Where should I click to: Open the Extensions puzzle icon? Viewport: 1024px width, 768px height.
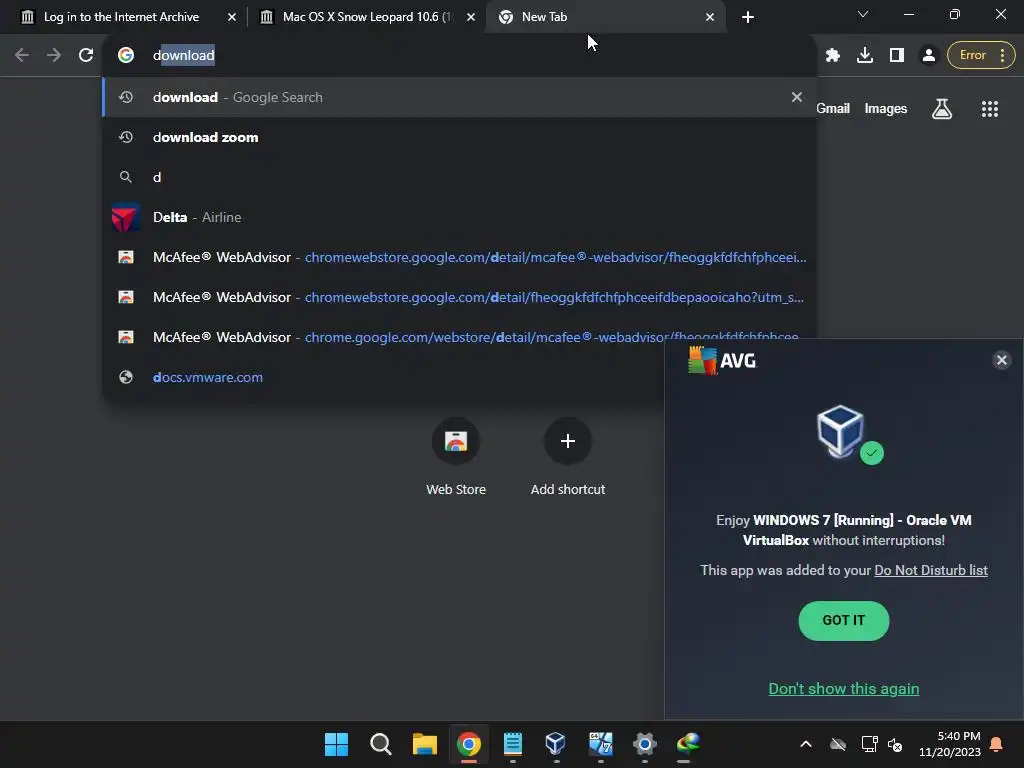[x=833, y=56]
